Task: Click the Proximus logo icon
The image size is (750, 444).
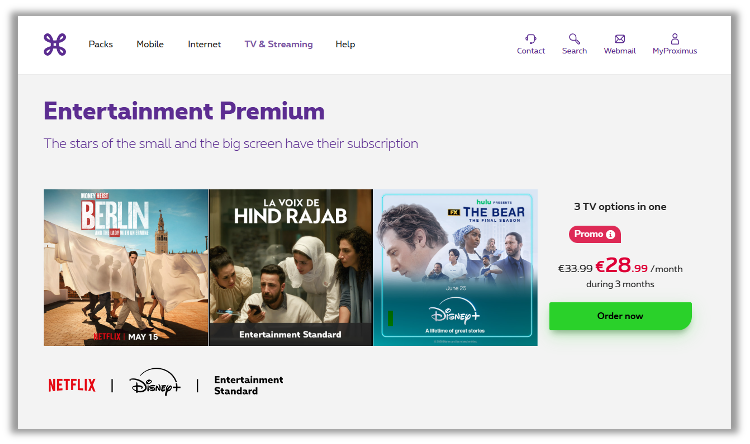Action: pyautogui.click(x=55, y=44)
